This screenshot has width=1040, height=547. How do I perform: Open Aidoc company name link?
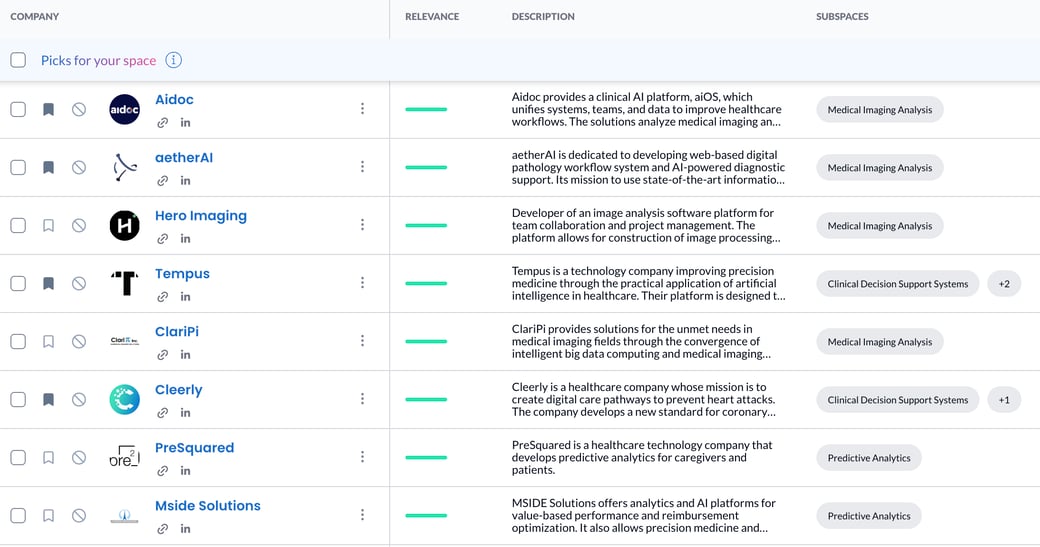pyautogui.click(x=174, y=99)
